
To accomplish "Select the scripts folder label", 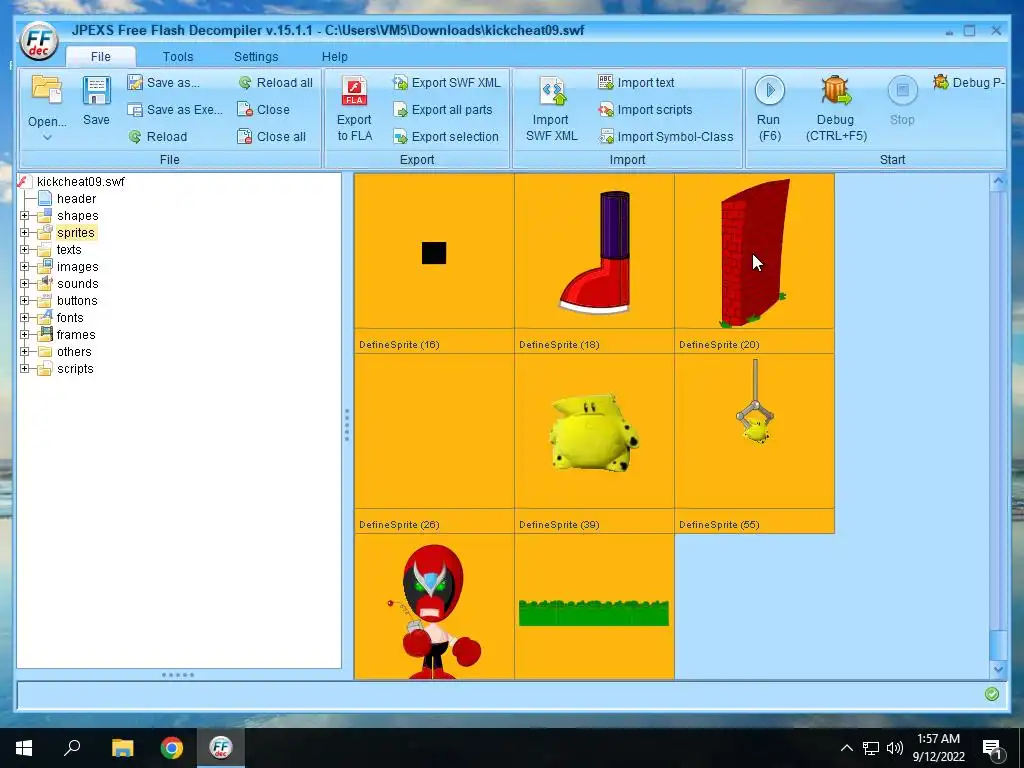I will click(x=75, y=368).
